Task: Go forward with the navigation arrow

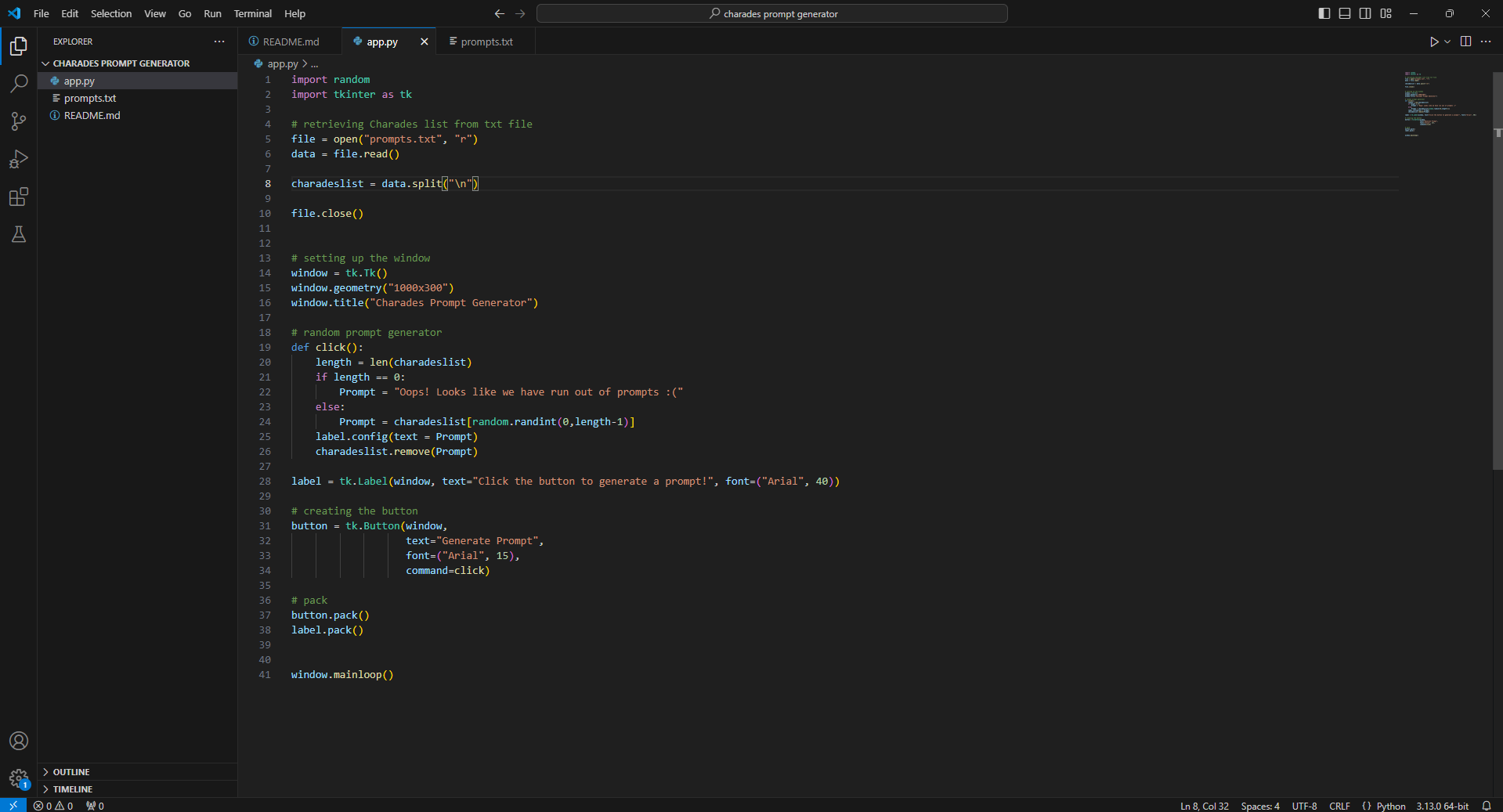Action: pyautogui.click(x=520, y=13)
